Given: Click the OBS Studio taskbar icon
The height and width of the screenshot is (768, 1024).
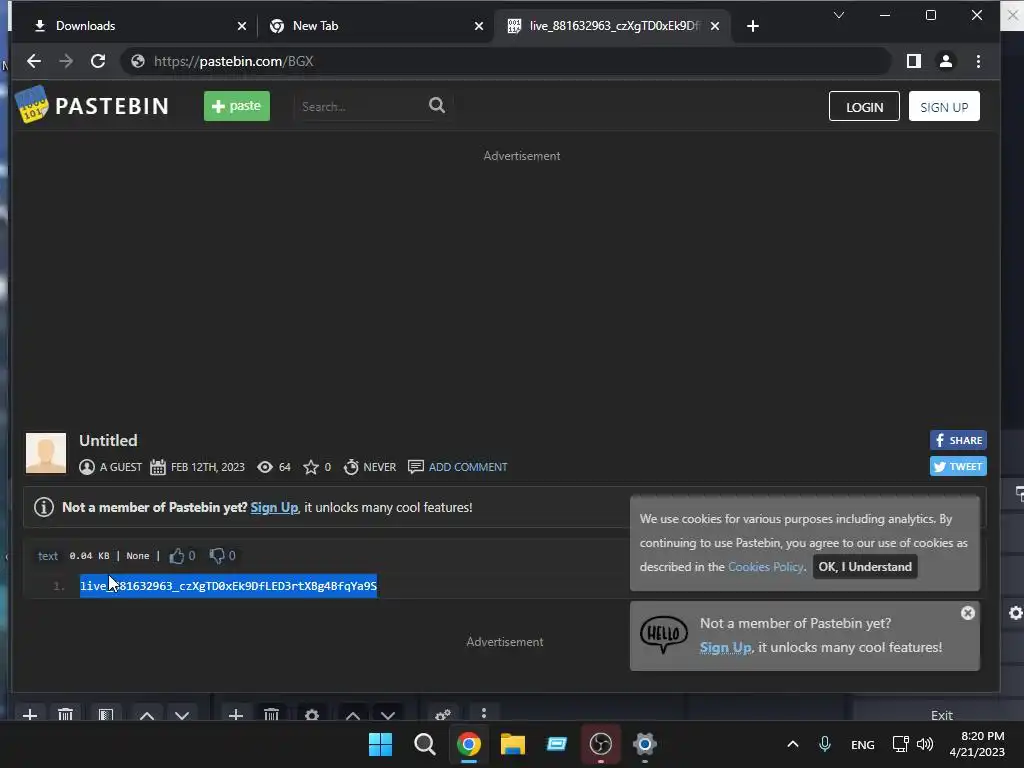Looking at the screenshot, I should (x=601, y=744).
